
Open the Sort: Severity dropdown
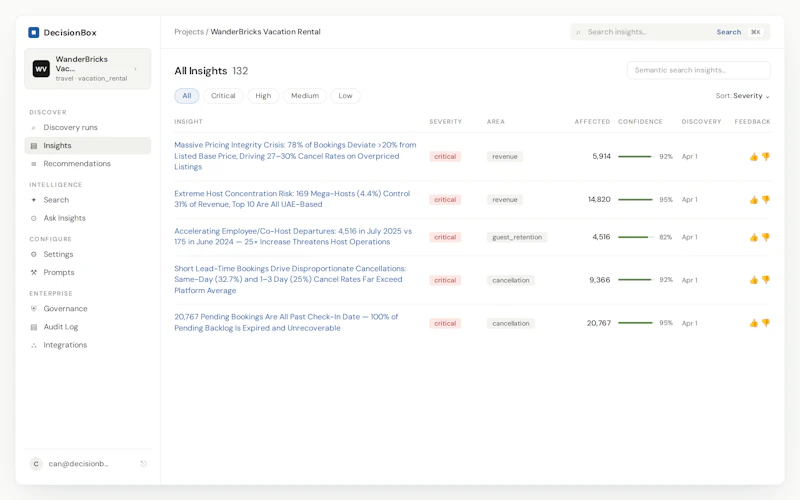coord(742,96)
